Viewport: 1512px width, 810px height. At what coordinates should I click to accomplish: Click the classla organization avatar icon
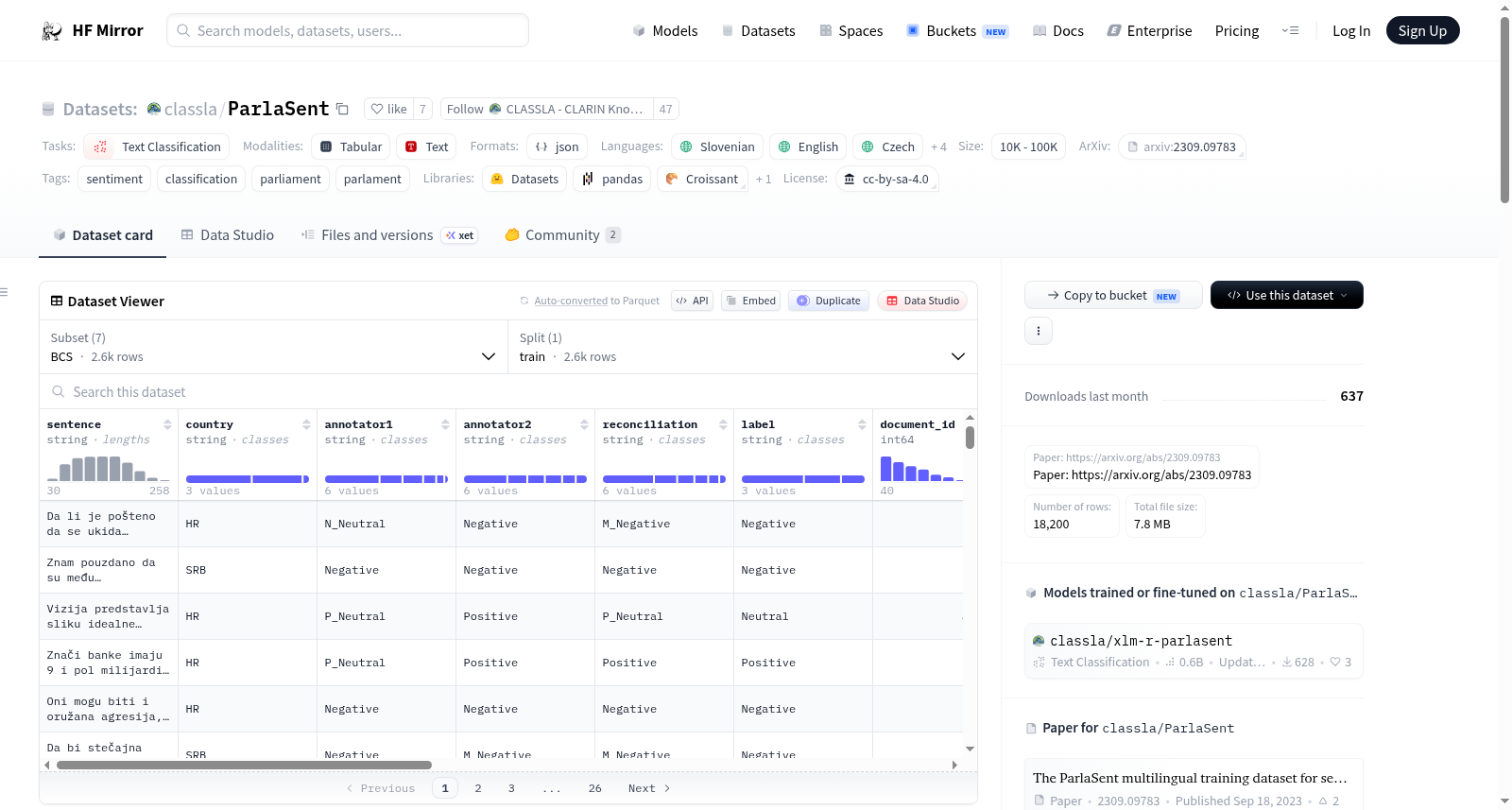pyautogui.click(x=154, y=109)
